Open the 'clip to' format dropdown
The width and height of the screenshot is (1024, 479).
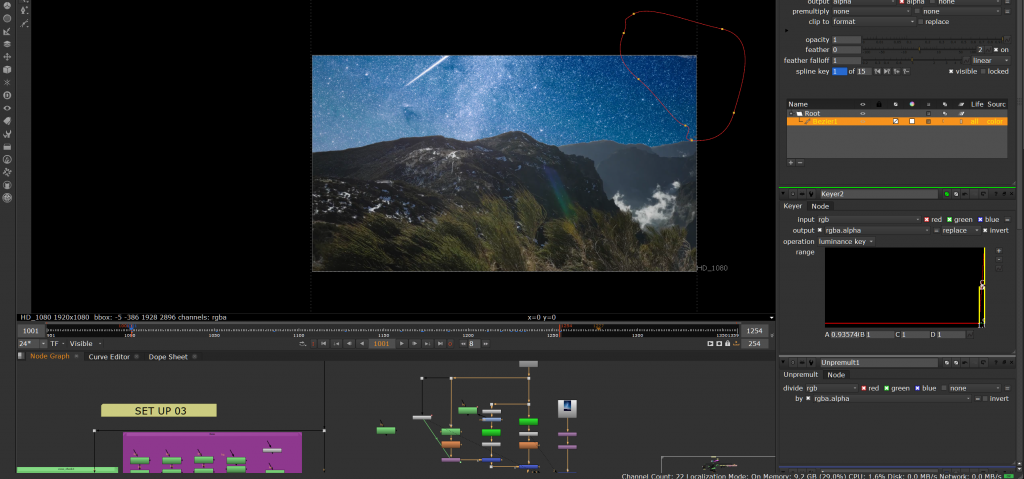pyautogui.click(x=874, y=22)
